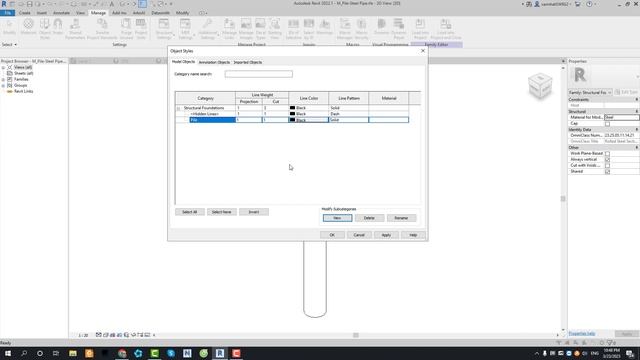
Task: Toggle the Work Plane-Based checkbox
Action: (607, 153)
